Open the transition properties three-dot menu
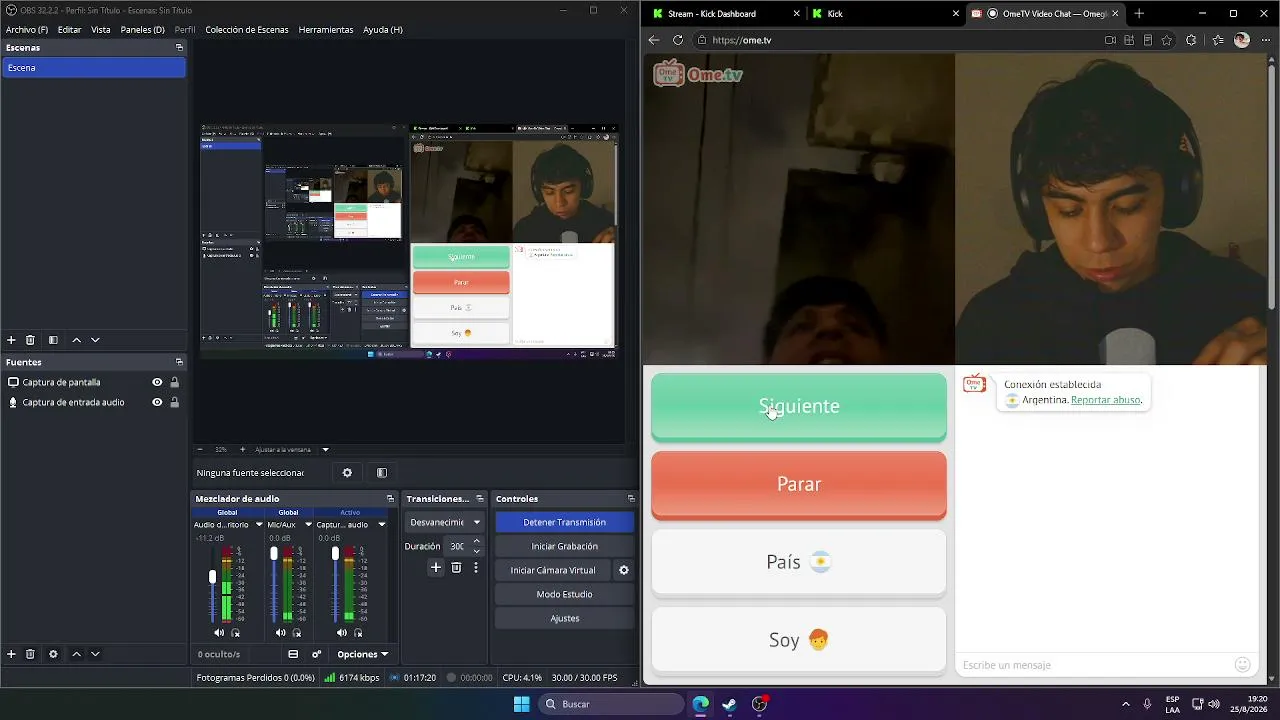This screenshot has height=720, width=1280. point(476,568)
